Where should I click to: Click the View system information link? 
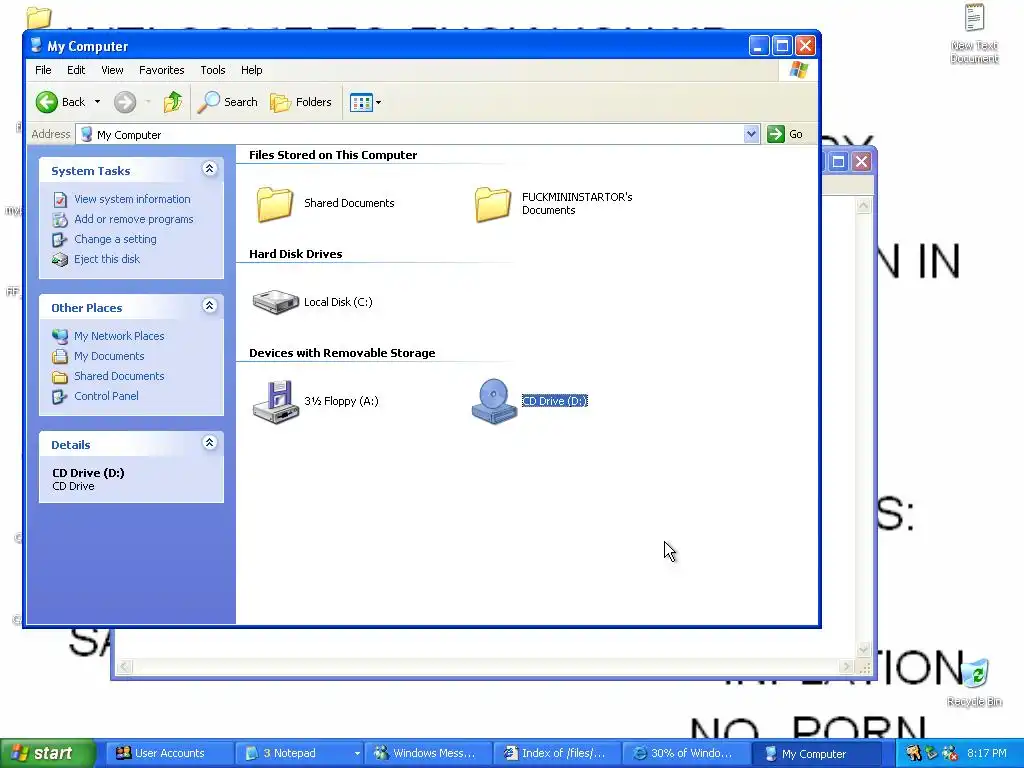pyautogui.click(x=132, y=199)
